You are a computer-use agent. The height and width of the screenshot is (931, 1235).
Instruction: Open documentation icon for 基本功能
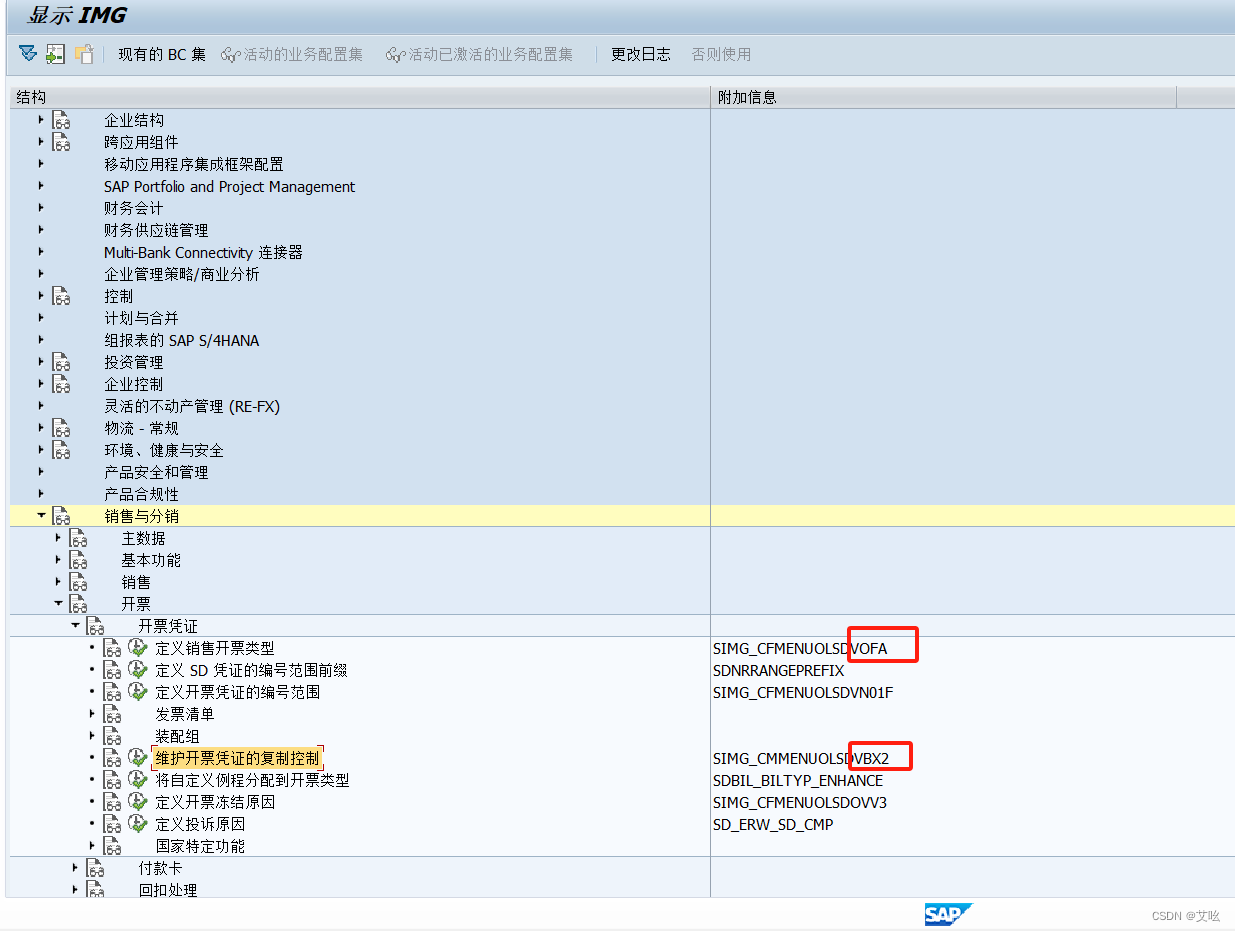click(79, 560)
